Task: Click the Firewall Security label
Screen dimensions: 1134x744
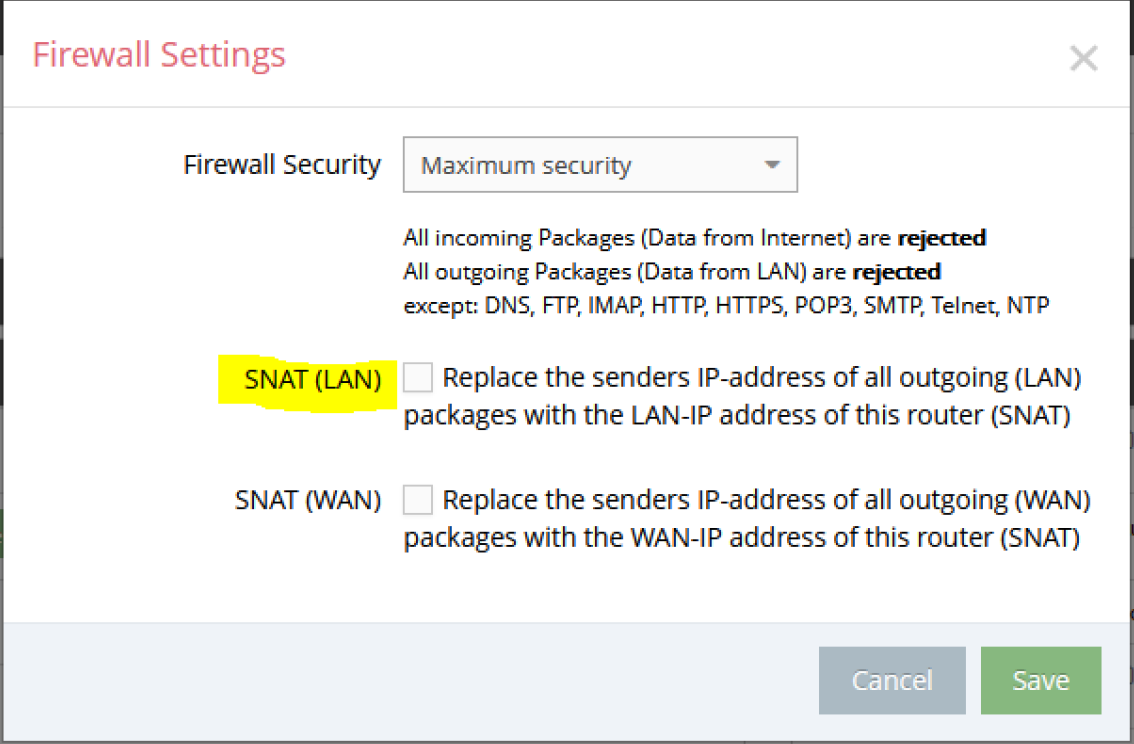Action: [281, 165]
